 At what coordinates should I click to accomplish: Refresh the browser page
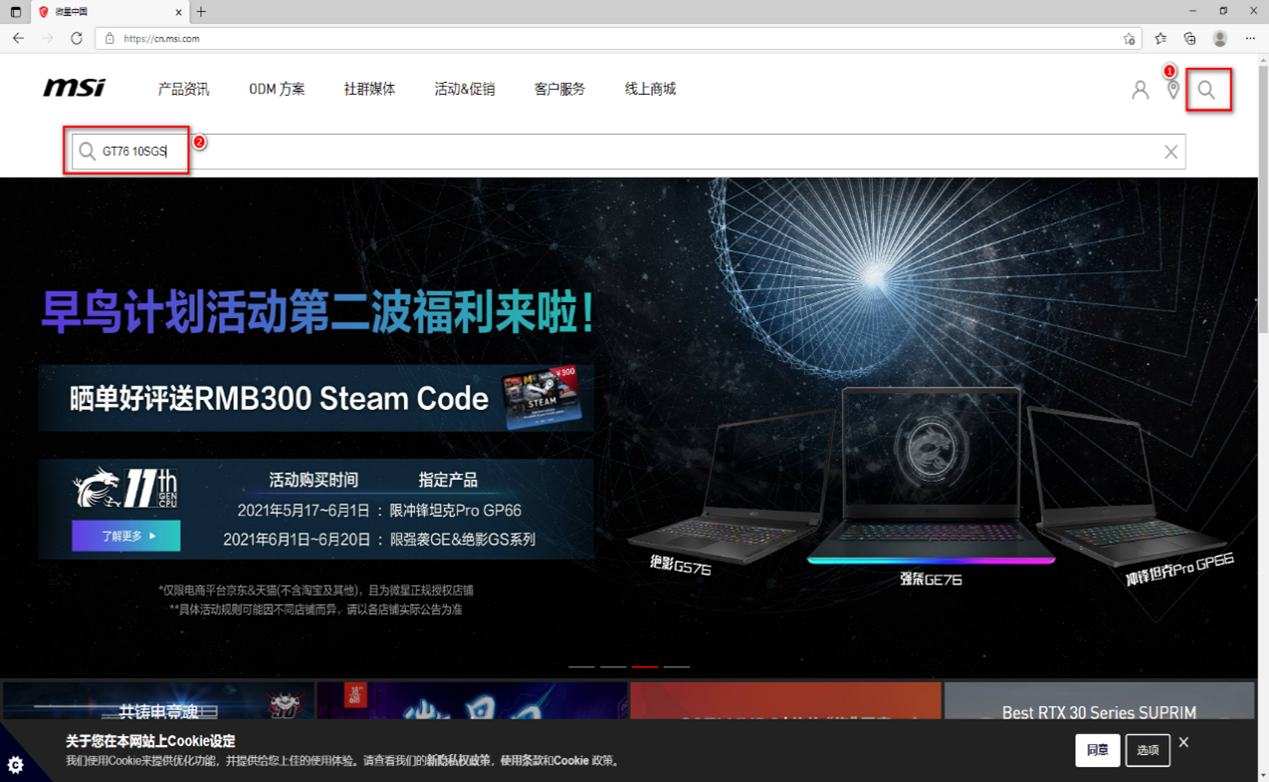coord(76,38)
